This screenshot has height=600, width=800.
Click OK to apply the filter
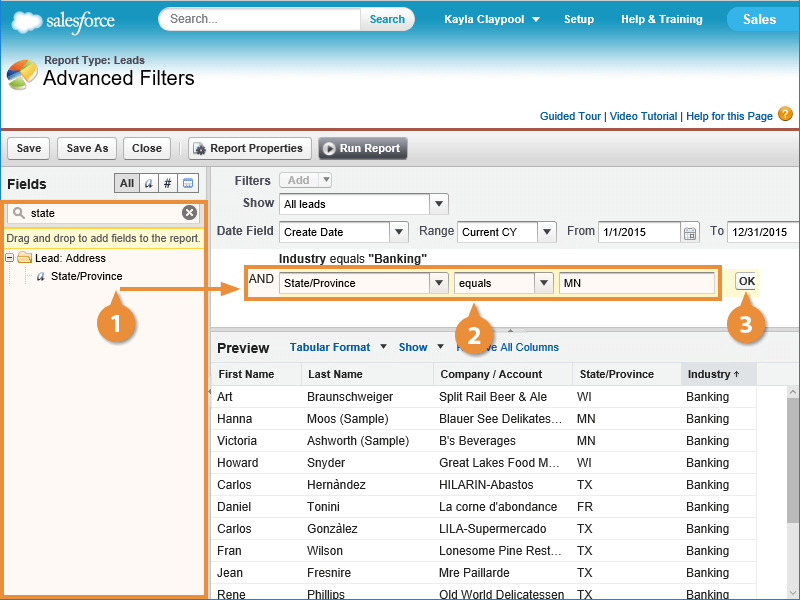pyautogui.click(x=746, y=281)
